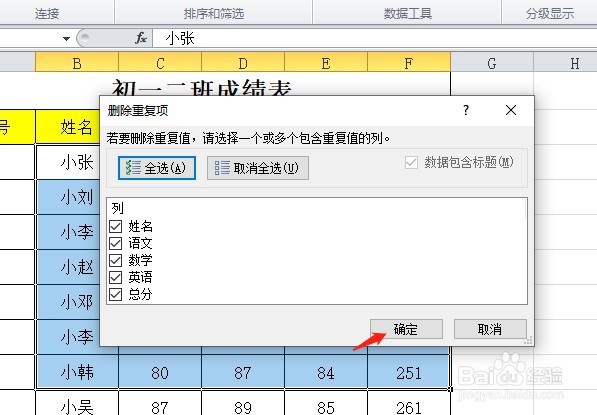597x415 pixels.
Task: Click cell 84 in 小韩 row
Action: tap(326, 372)
